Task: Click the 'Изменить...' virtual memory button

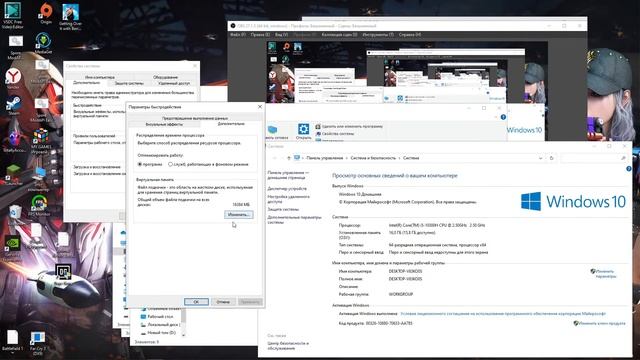Action: pos(239,215)
